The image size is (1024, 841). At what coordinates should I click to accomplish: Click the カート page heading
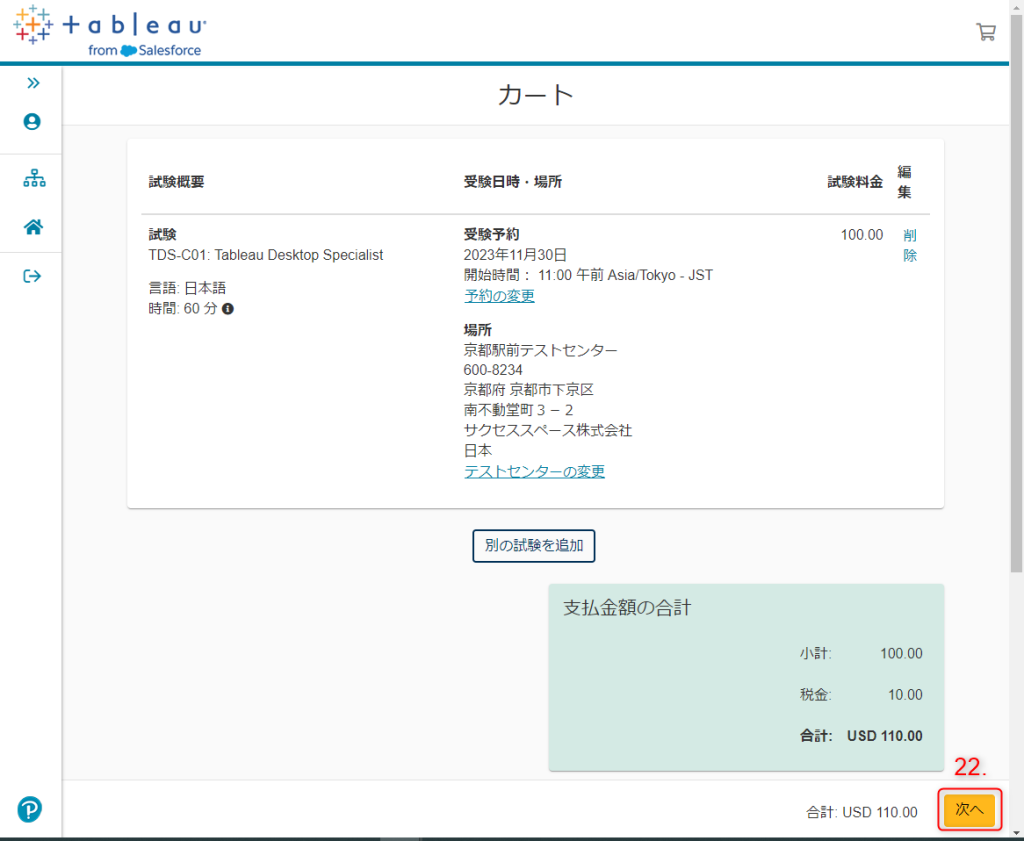[536, 95]
